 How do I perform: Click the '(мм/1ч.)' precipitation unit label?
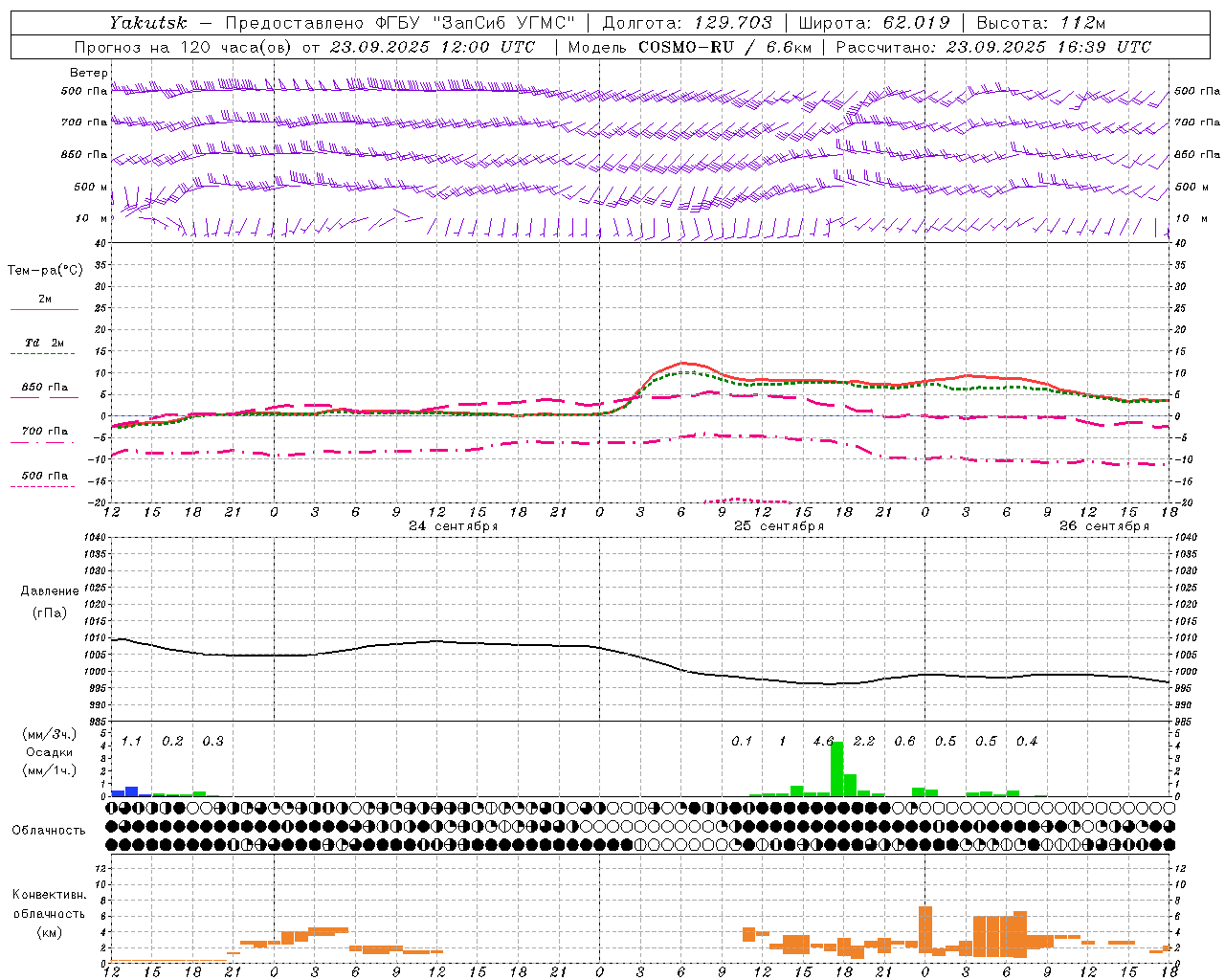click(48, 770)
